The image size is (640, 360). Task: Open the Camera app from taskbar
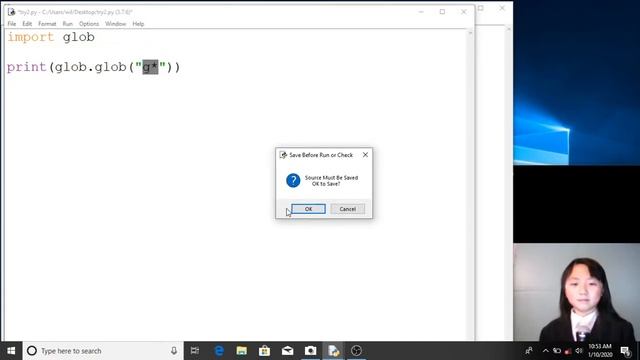[x=310, y=351]
